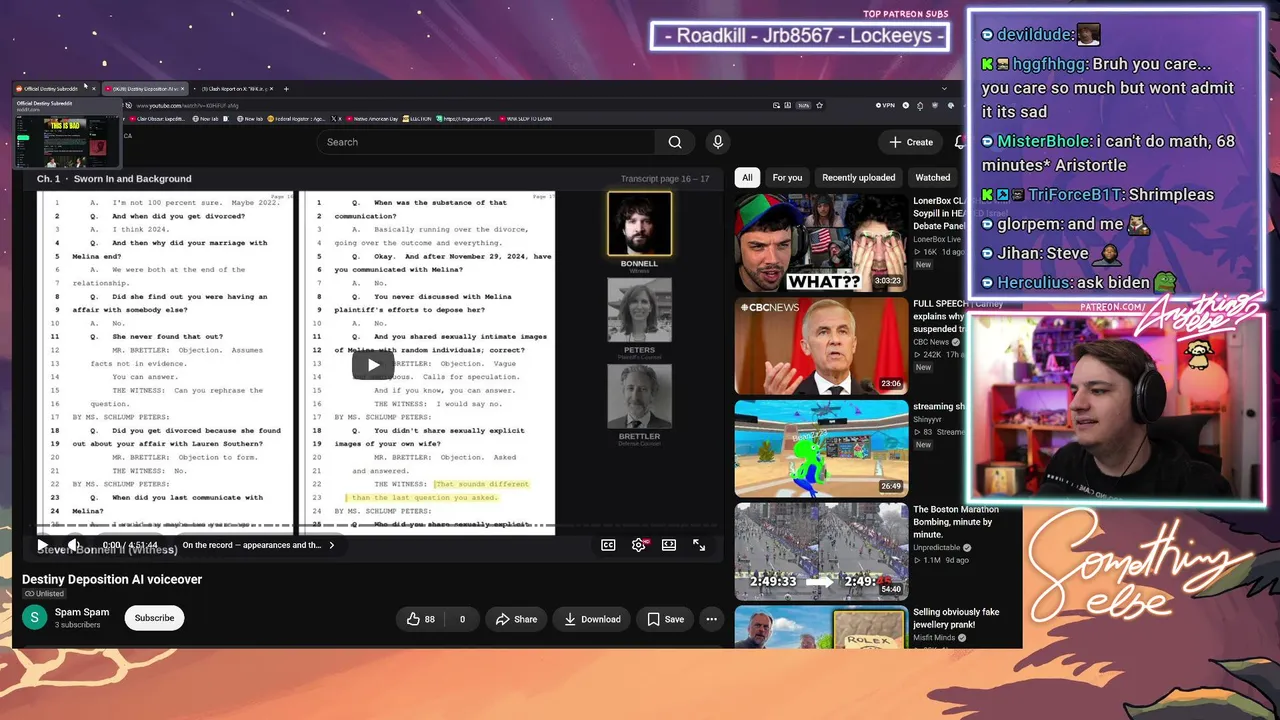Click the browser address bar URL
The height and width of the screenshot is (720, 1280).
[x=188, y=105]
